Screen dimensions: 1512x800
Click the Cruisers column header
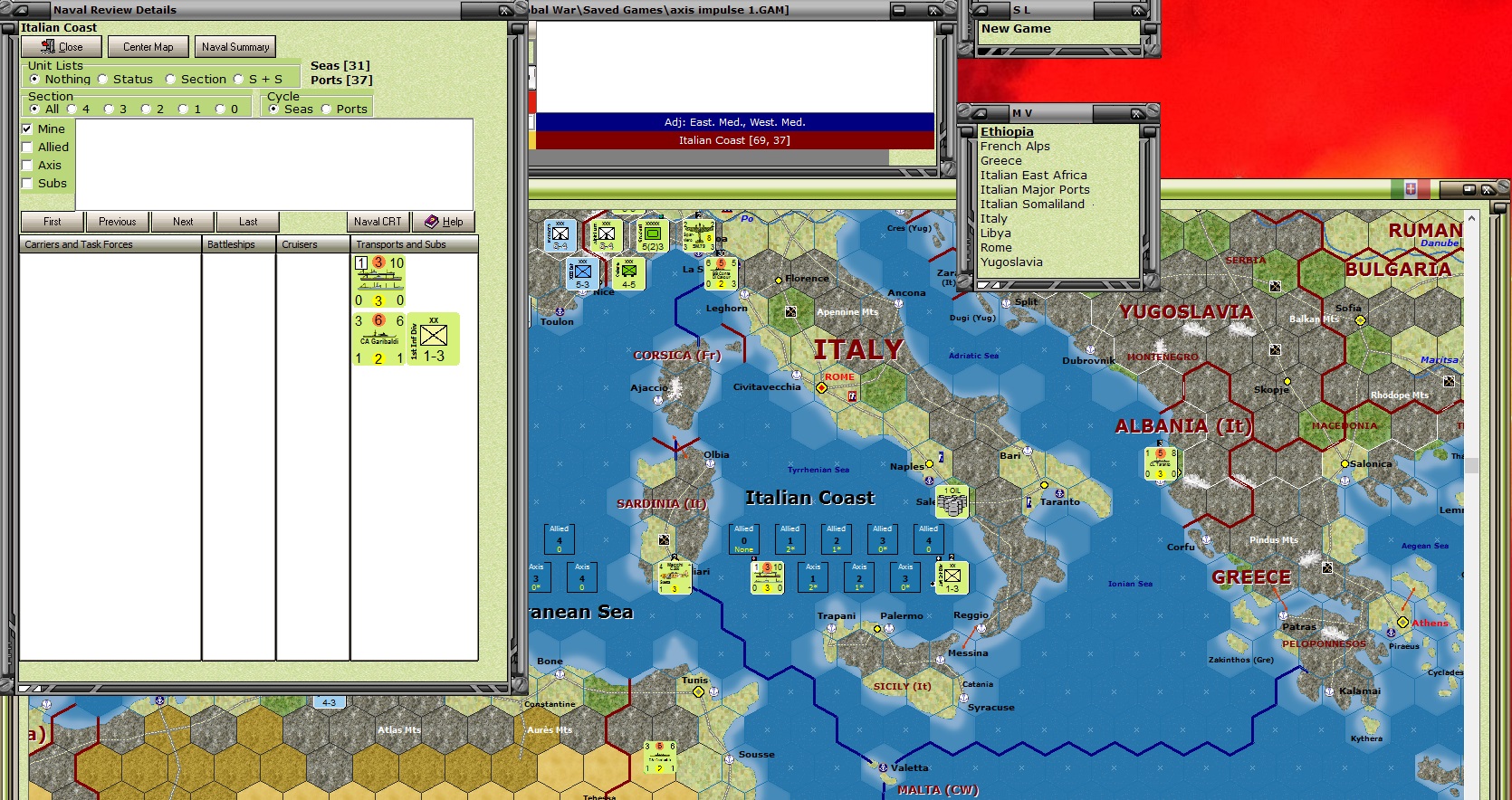tap(313, 244)
